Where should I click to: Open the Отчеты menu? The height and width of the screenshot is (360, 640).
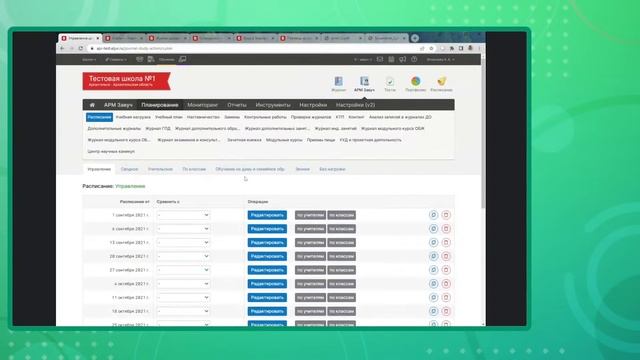coord(237,105)
